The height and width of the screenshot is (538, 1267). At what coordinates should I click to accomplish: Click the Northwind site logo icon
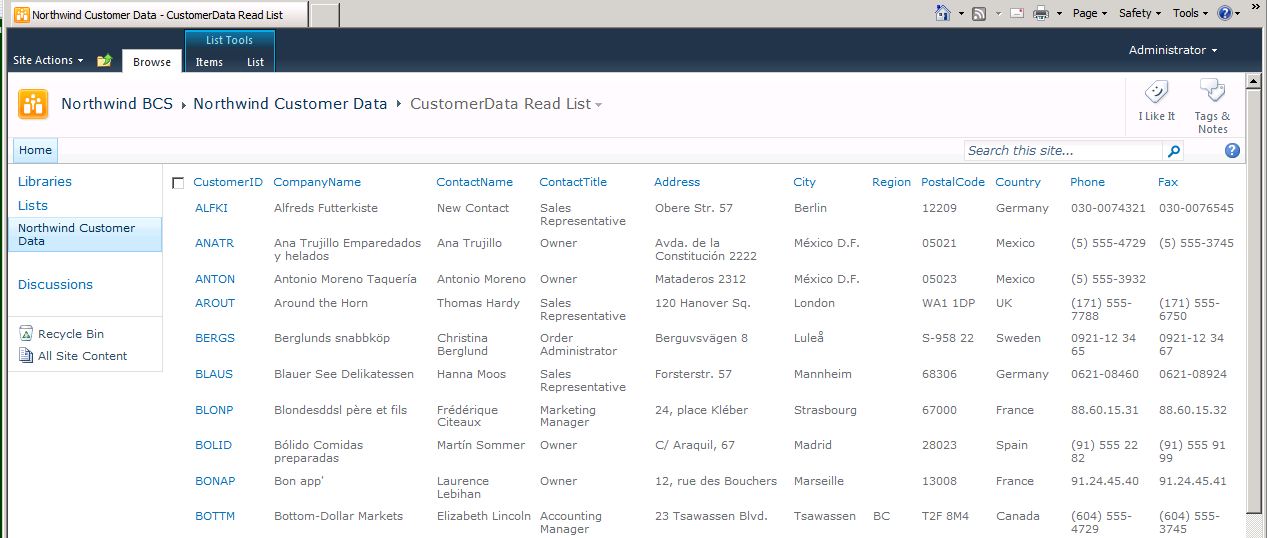(33, 104)
